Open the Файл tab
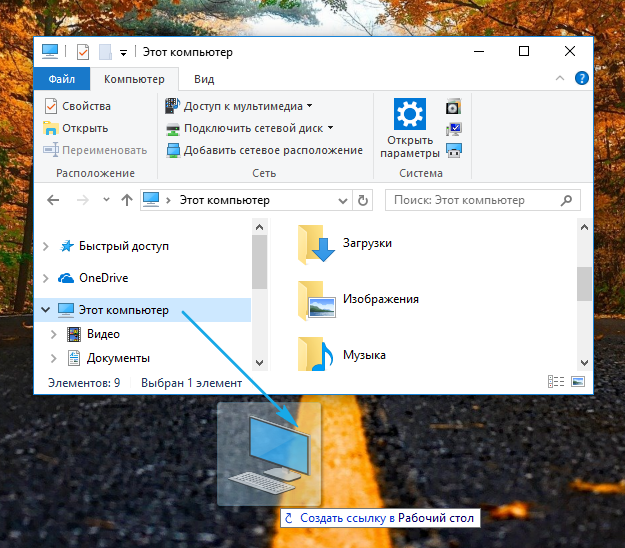 tap(62, 79)
